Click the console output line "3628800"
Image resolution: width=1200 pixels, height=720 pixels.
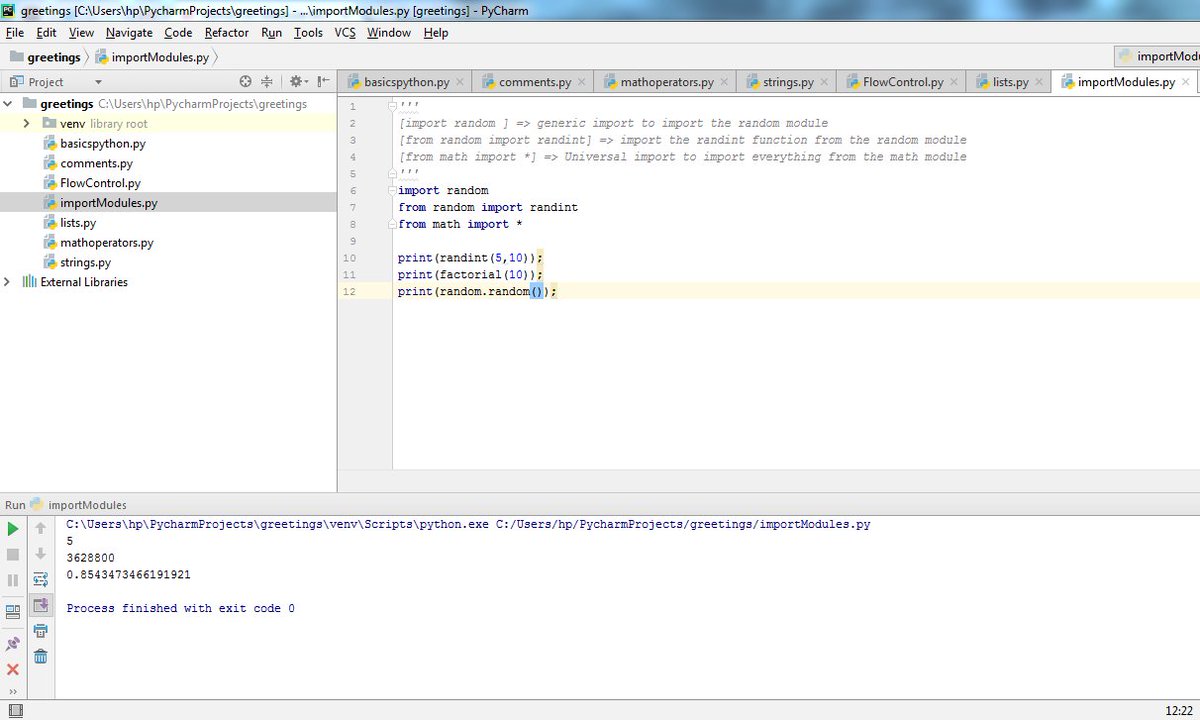pos(90,558)
